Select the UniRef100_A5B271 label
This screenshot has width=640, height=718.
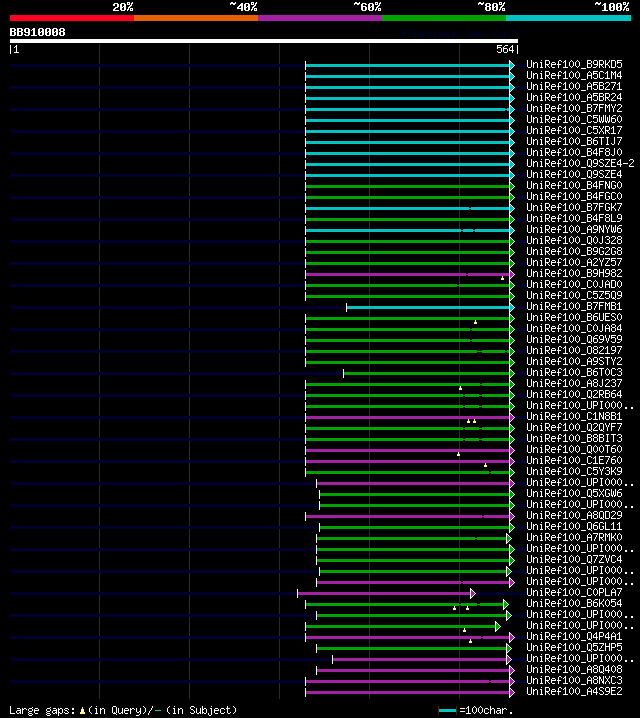coord(574,86)
